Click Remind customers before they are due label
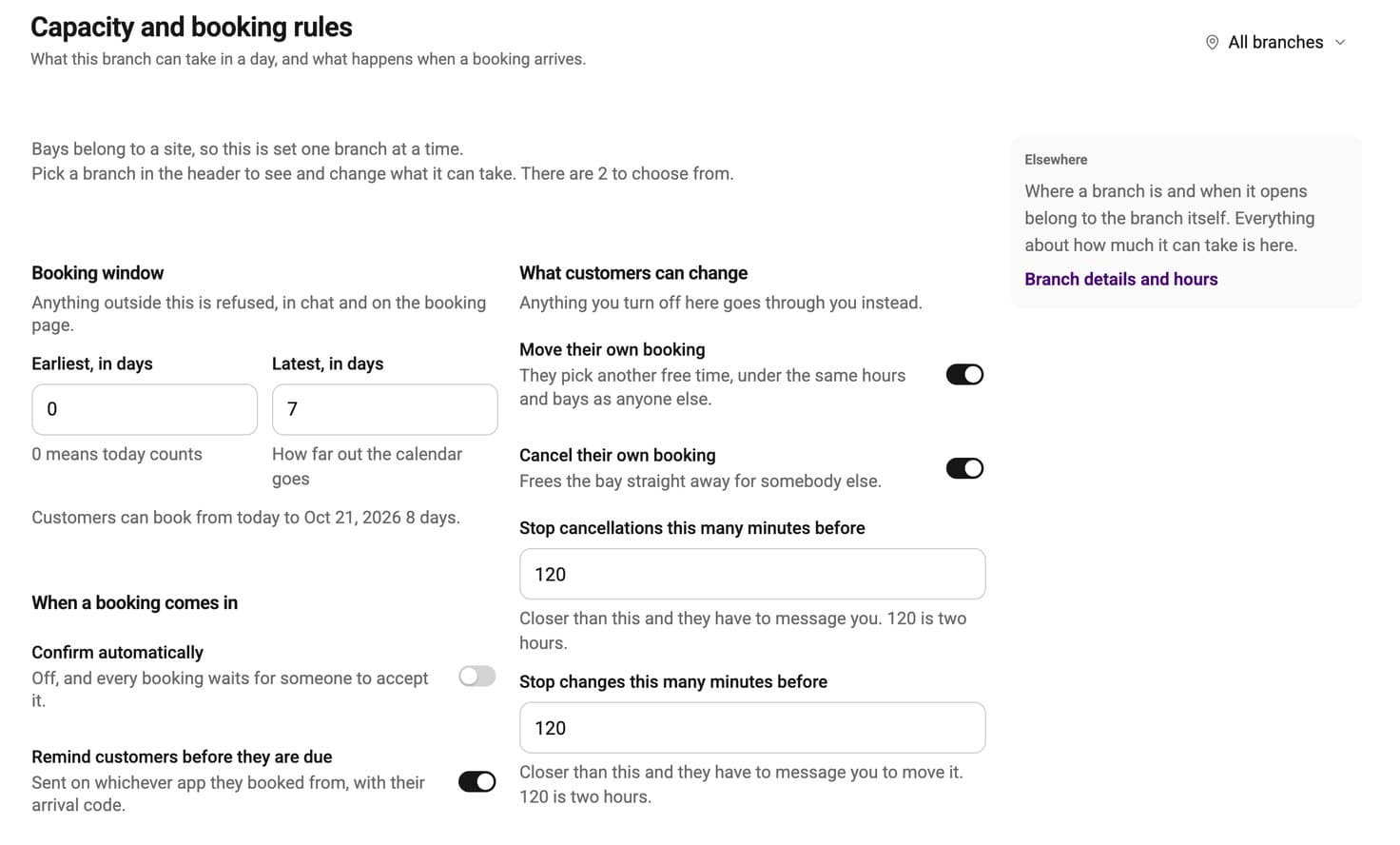 (182, 757)
